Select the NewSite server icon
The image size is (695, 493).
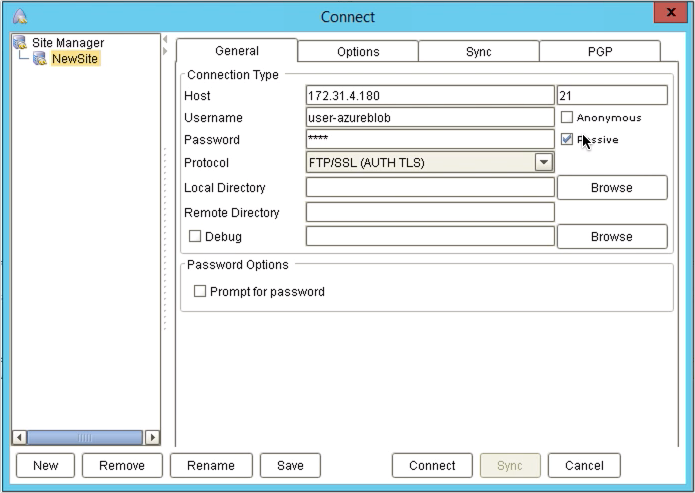(40, 59)
